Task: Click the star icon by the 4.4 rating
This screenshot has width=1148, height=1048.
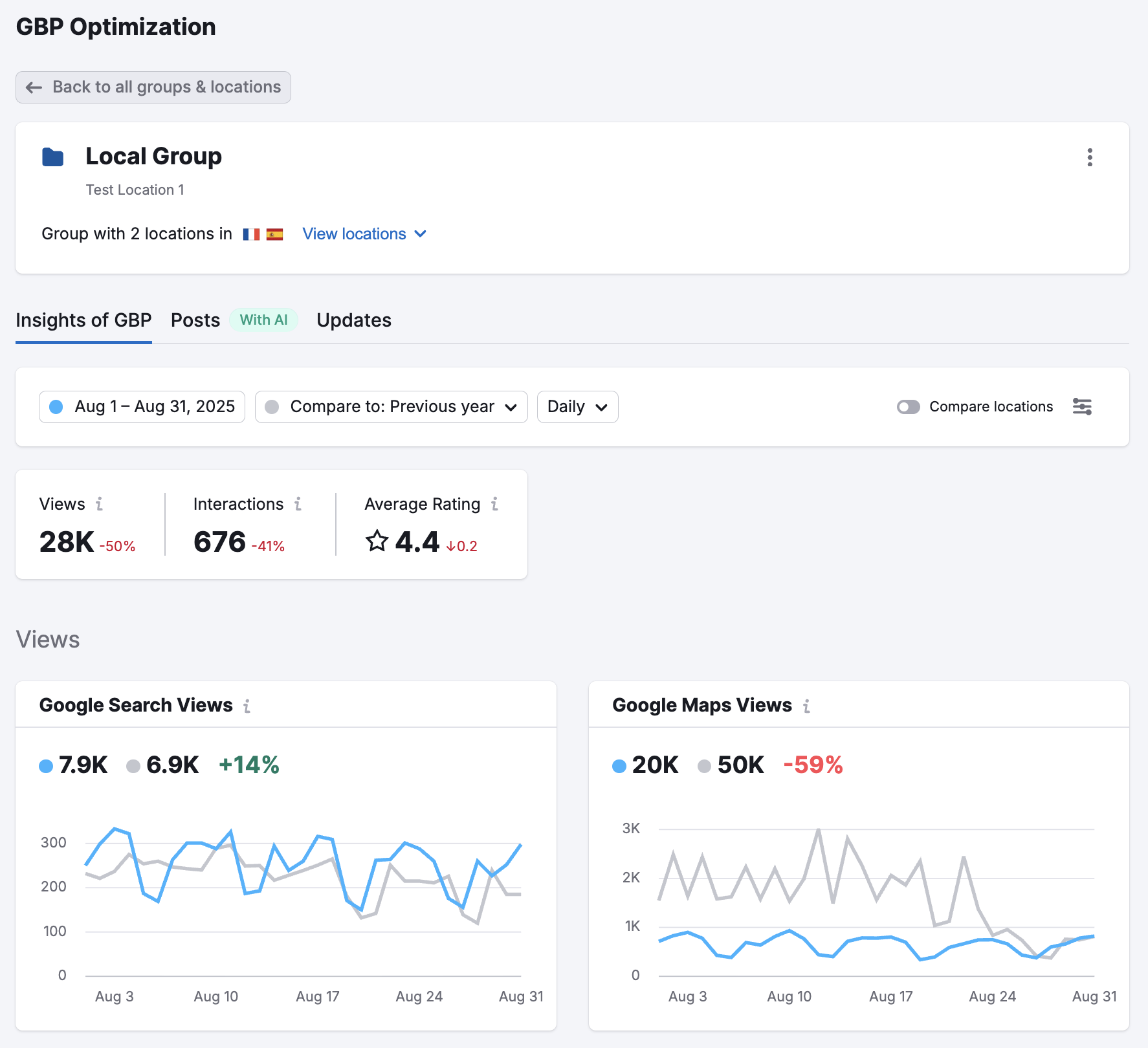Action: click(x=377, y=541)
